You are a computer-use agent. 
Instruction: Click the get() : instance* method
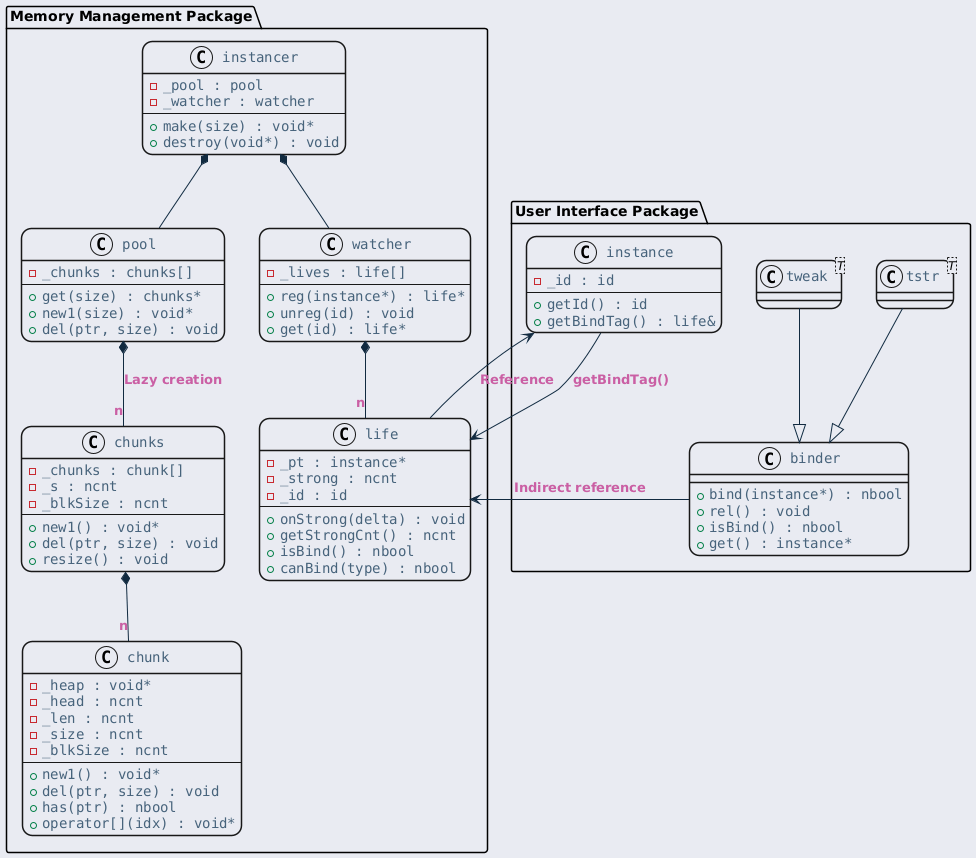click(780, 544)
